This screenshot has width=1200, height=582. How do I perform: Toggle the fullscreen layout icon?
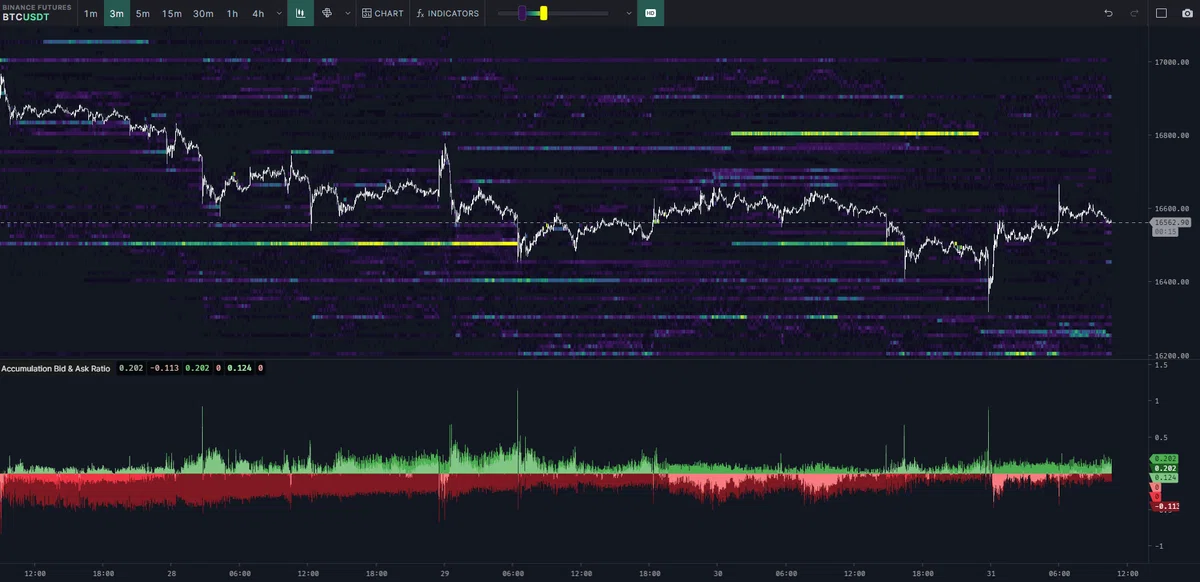click(x=1161, y=13)
